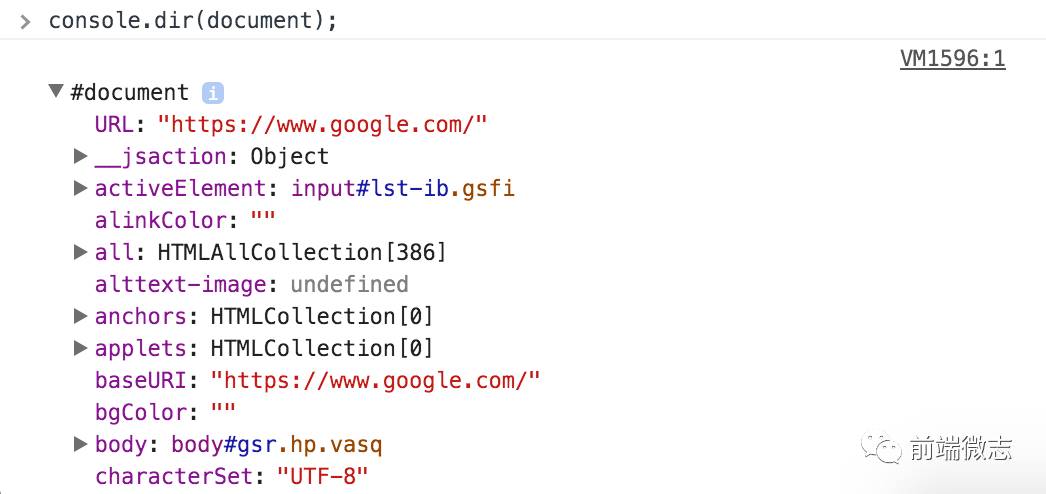Click the WeChat watermark logo icon
Viewport: 1046px width, 494px height.
(x=881, y=447)
